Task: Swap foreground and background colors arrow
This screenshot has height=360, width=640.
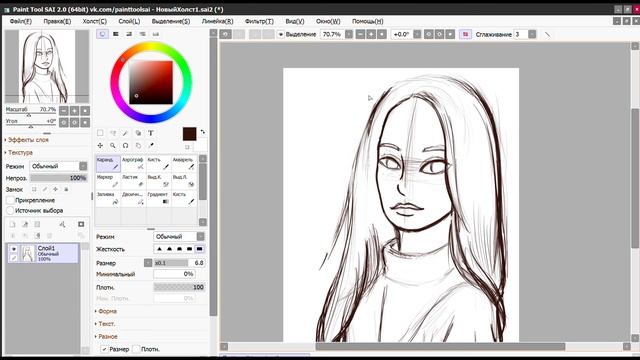Action: tap(203, 132)
